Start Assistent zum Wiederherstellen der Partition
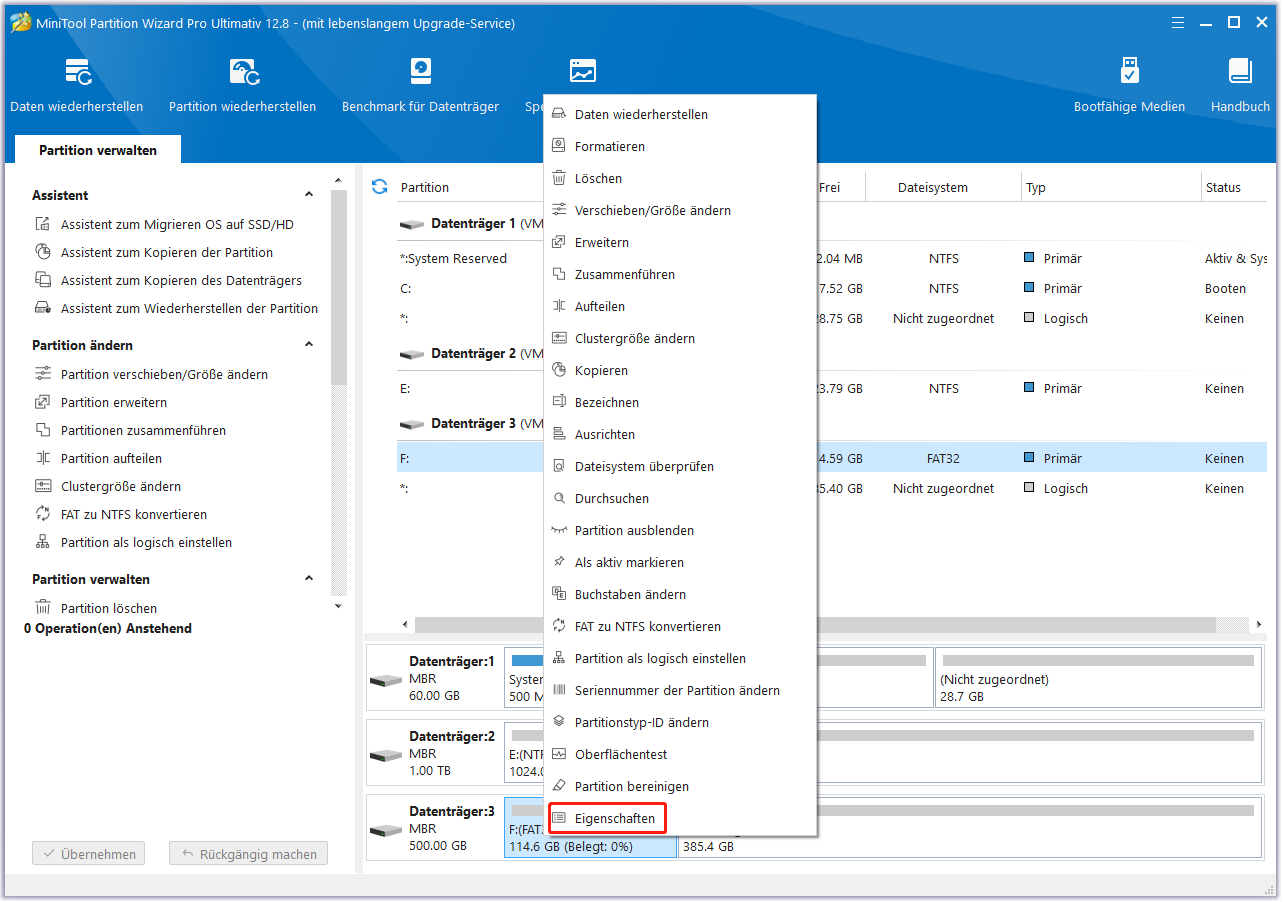The width and height of the screenshot is (1284, 902). tap(189, 309)
